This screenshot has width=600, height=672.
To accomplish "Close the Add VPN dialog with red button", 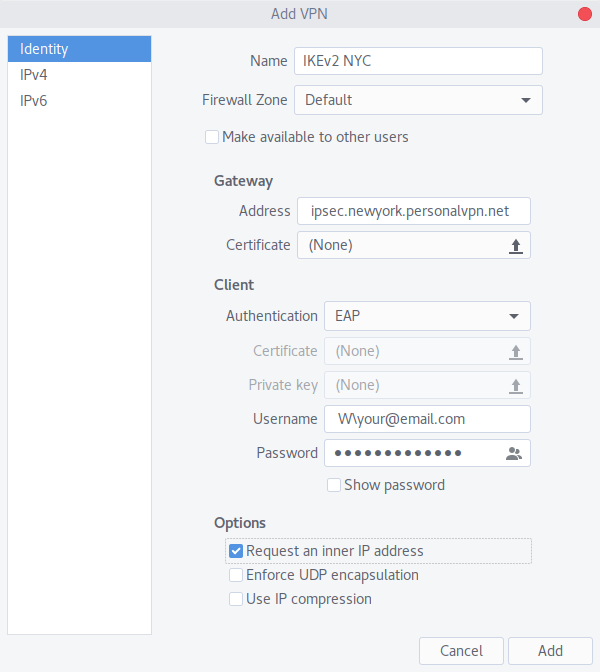I will (x=585, y=14).
